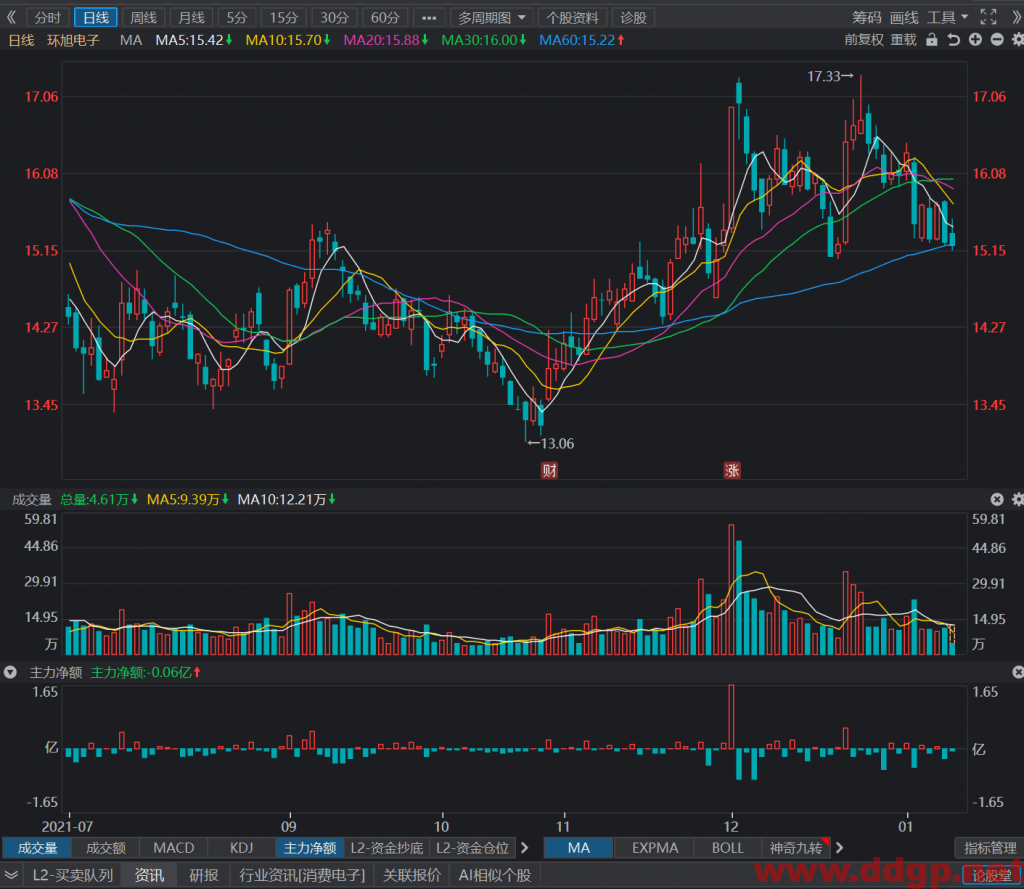Zoom out chart with minus icon

click(x=997, y=40)
